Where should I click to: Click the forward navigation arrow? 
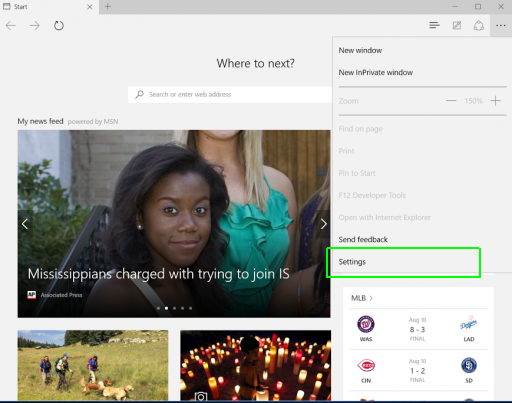pos(34,26)
